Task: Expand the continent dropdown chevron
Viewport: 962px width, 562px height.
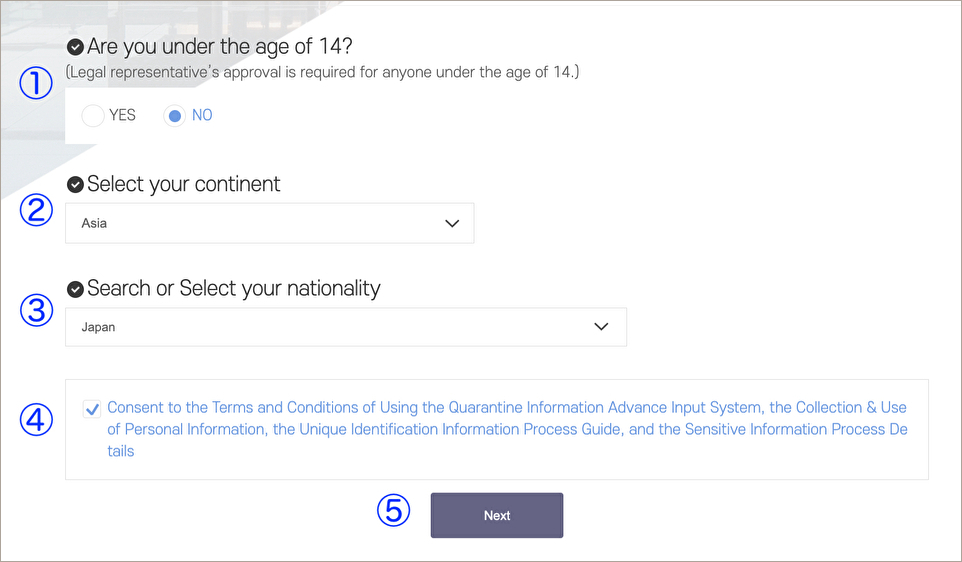Action: point(452,223)
